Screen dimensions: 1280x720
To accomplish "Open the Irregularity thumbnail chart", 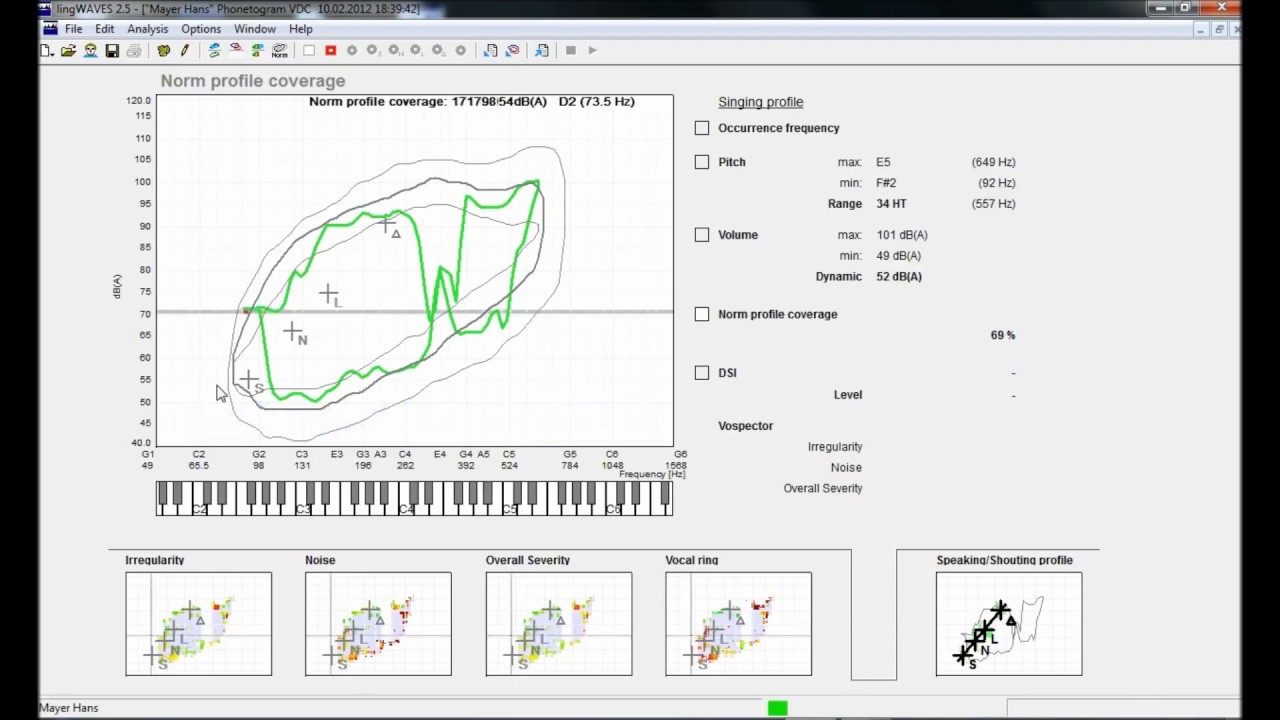I will tap(198, 624).
